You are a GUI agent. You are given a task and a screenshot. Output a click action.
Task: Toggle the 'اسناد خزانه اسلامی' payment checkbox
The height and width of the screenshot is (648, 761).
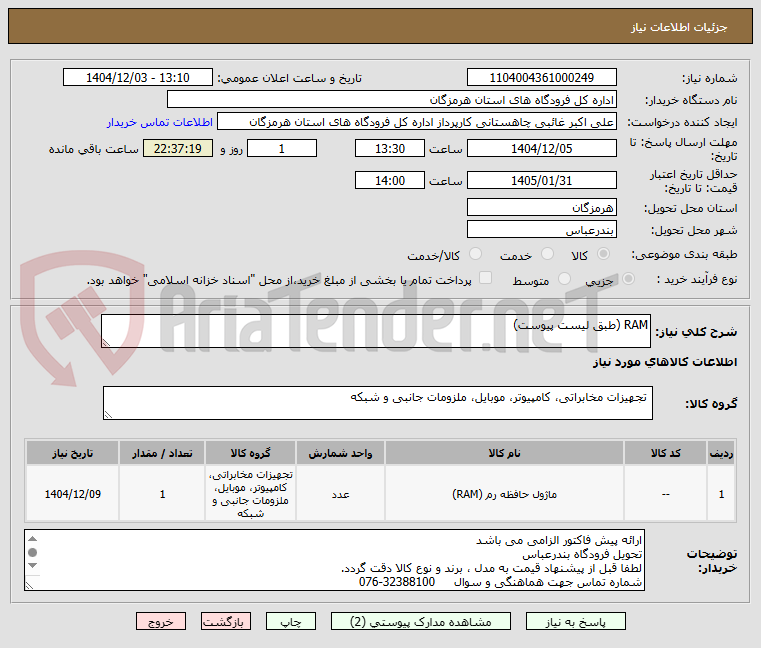click(x=485, y=278)
